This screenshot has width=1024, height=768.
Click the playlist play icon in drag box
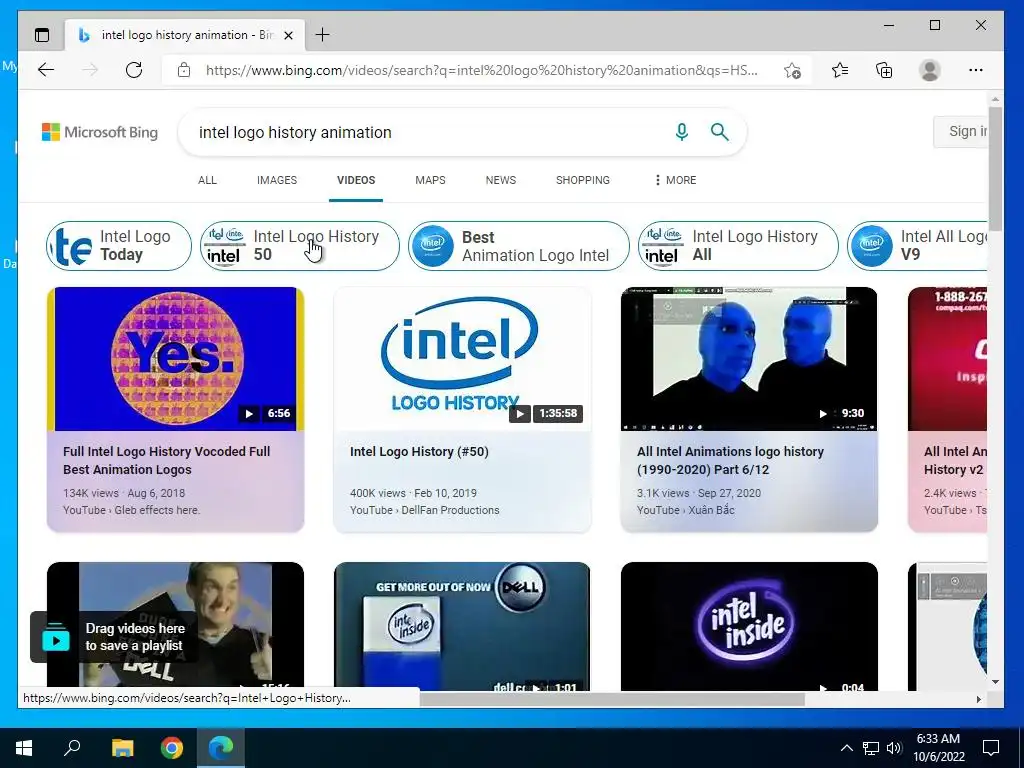[x=56, y=638]
